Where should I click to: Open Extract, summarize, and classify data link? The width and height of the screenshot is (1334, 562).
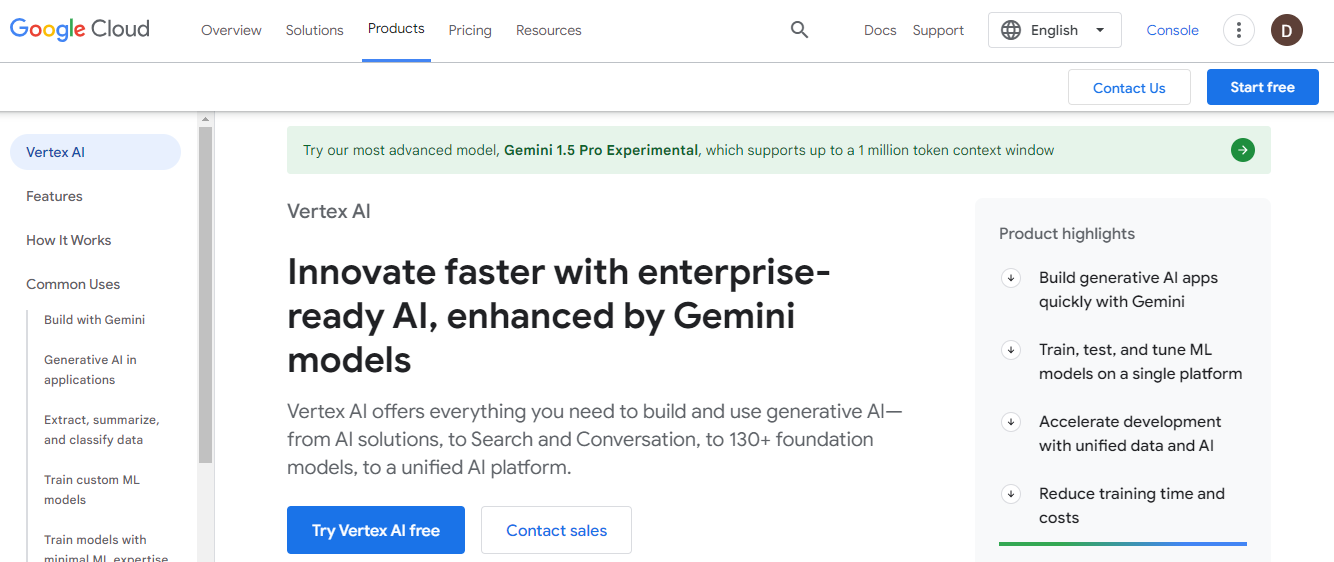pyautogui.click(x=101, y=430)
